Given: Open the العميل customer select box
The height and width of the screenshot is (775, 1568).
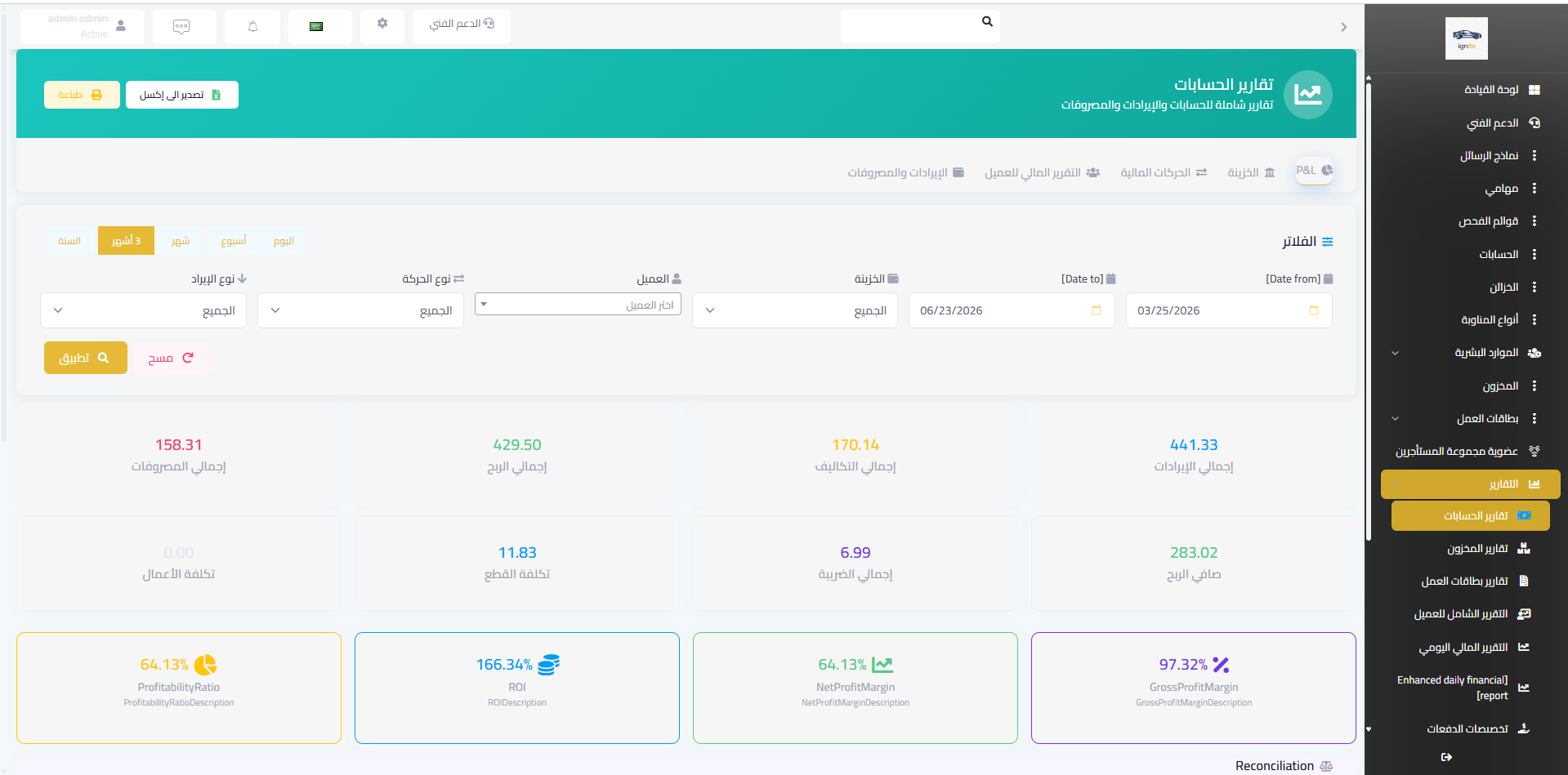Looking at the screenshot, I should [x=578, y=305].
